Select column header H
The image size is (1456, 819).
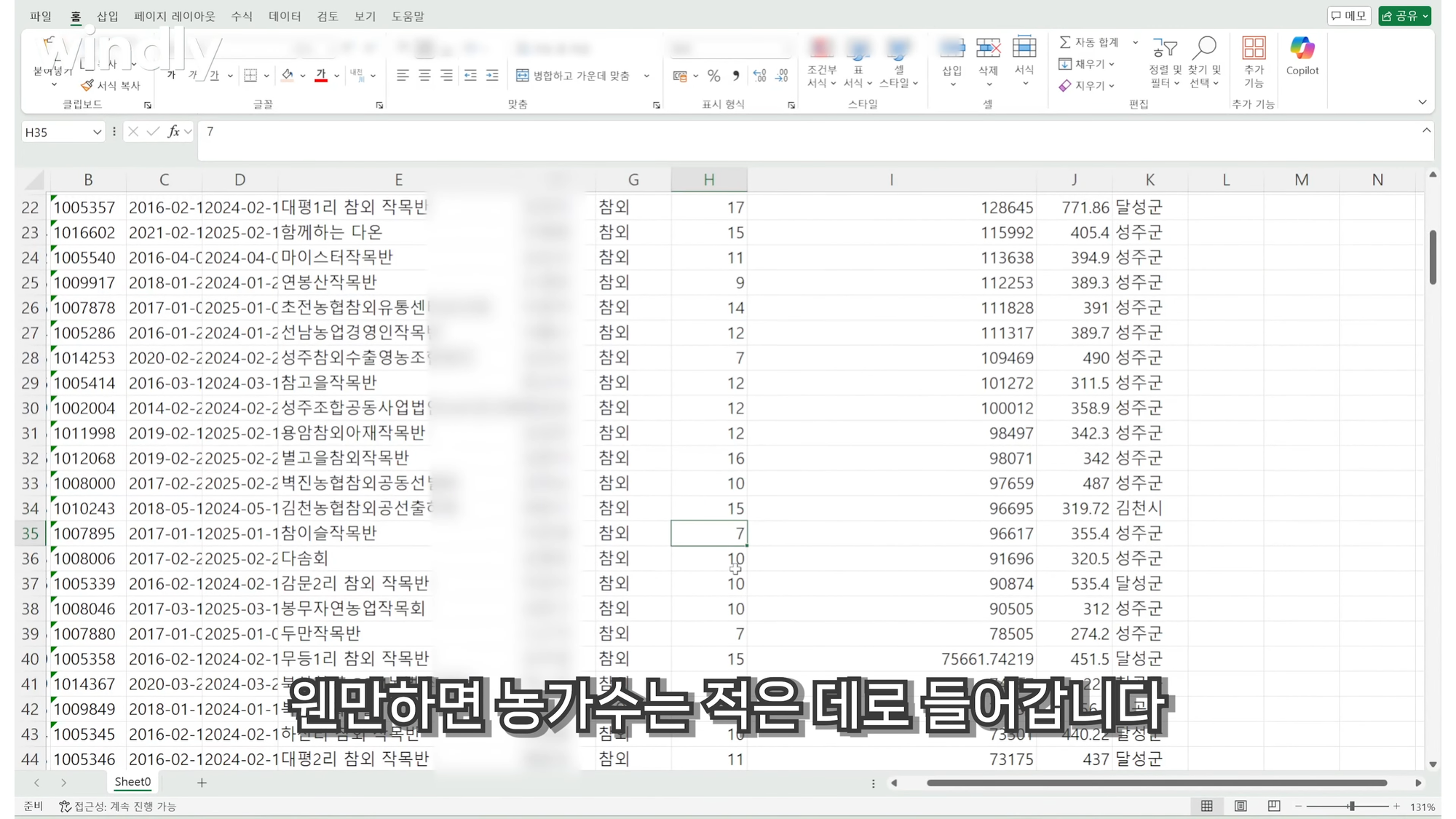(x=708, y=180)
